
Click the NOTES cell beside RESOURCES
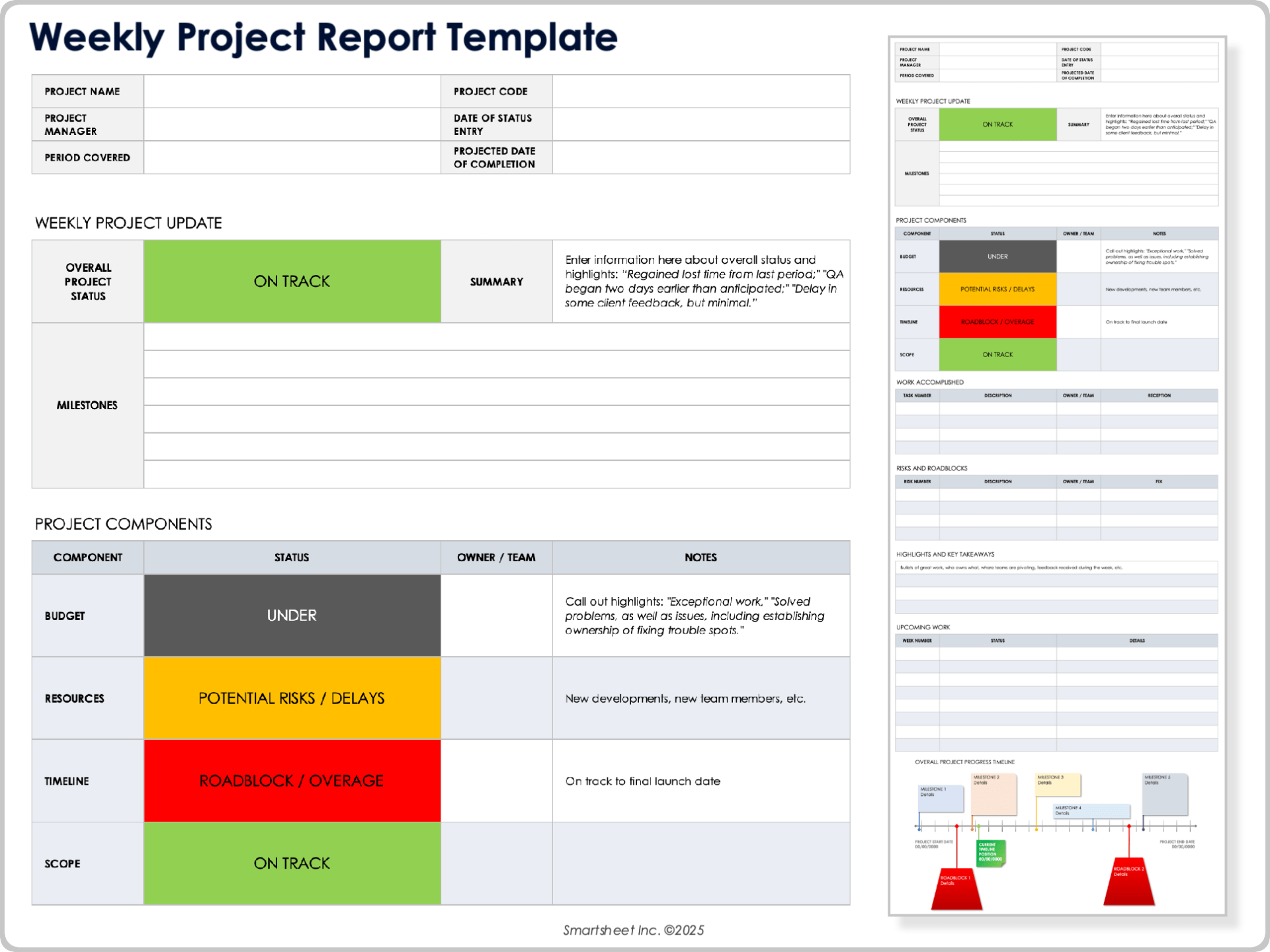coord(700,697)
